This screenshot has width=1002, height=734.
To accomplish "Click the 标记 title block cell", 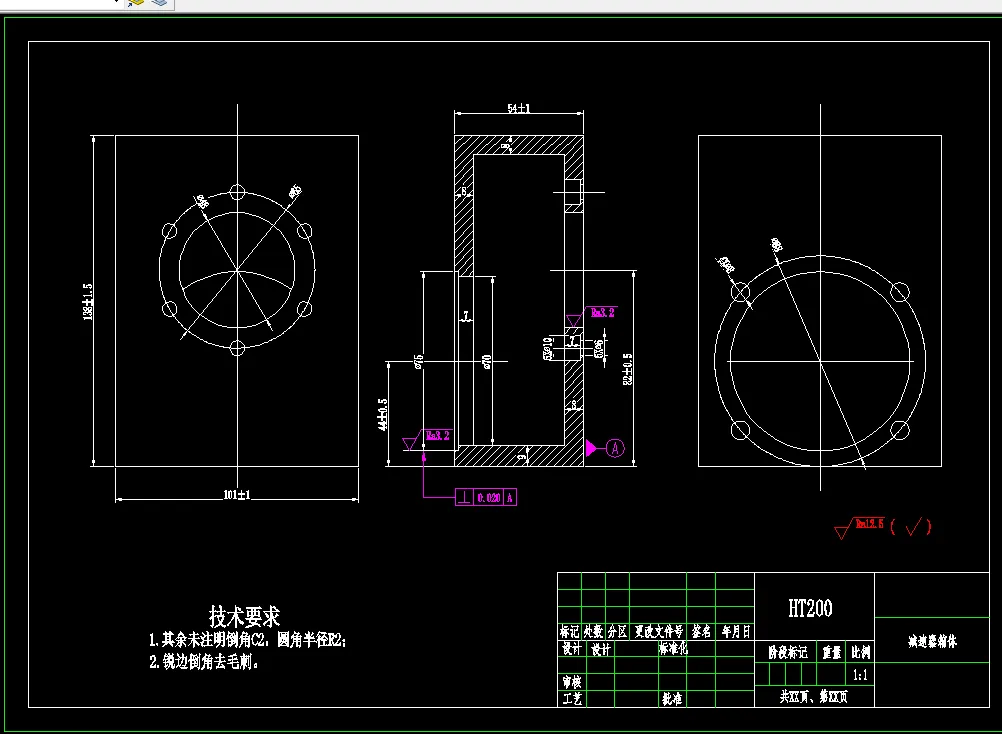I will tap(569, 632).
